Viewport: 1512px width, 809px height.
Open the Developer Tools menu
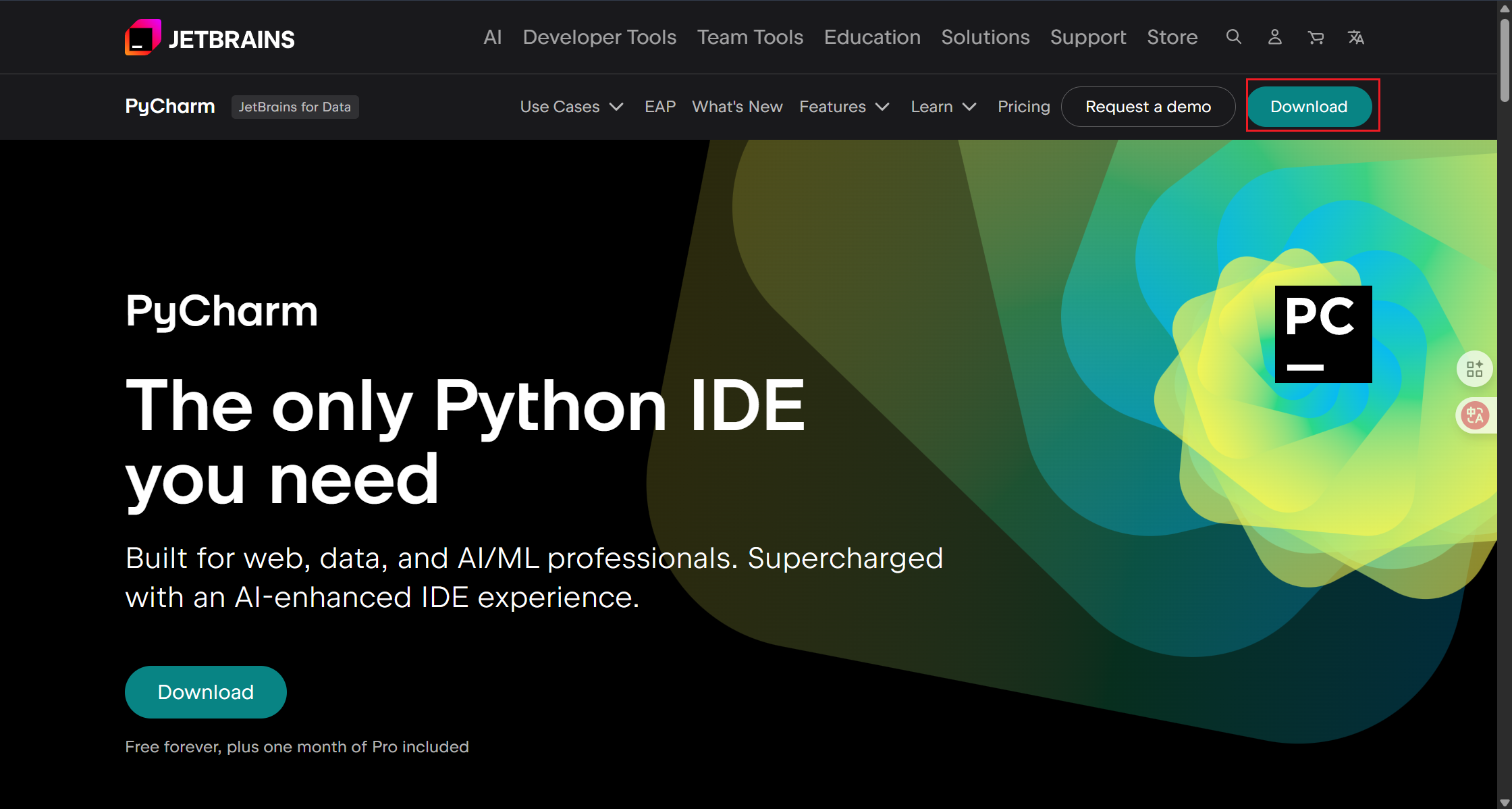click(599, 37)
